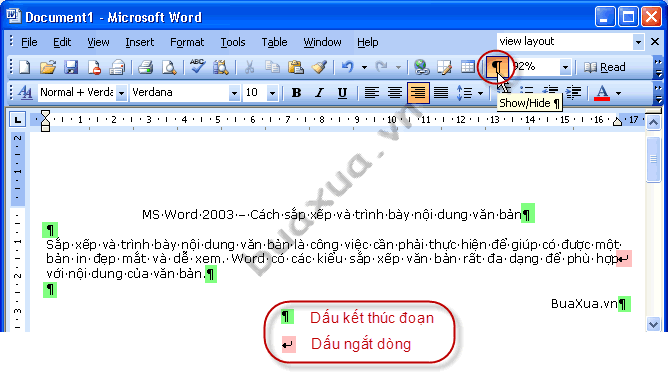The image size is (668, 372).
Task: Click the tab selector L icon on ruler
Action: coord(17,120)
